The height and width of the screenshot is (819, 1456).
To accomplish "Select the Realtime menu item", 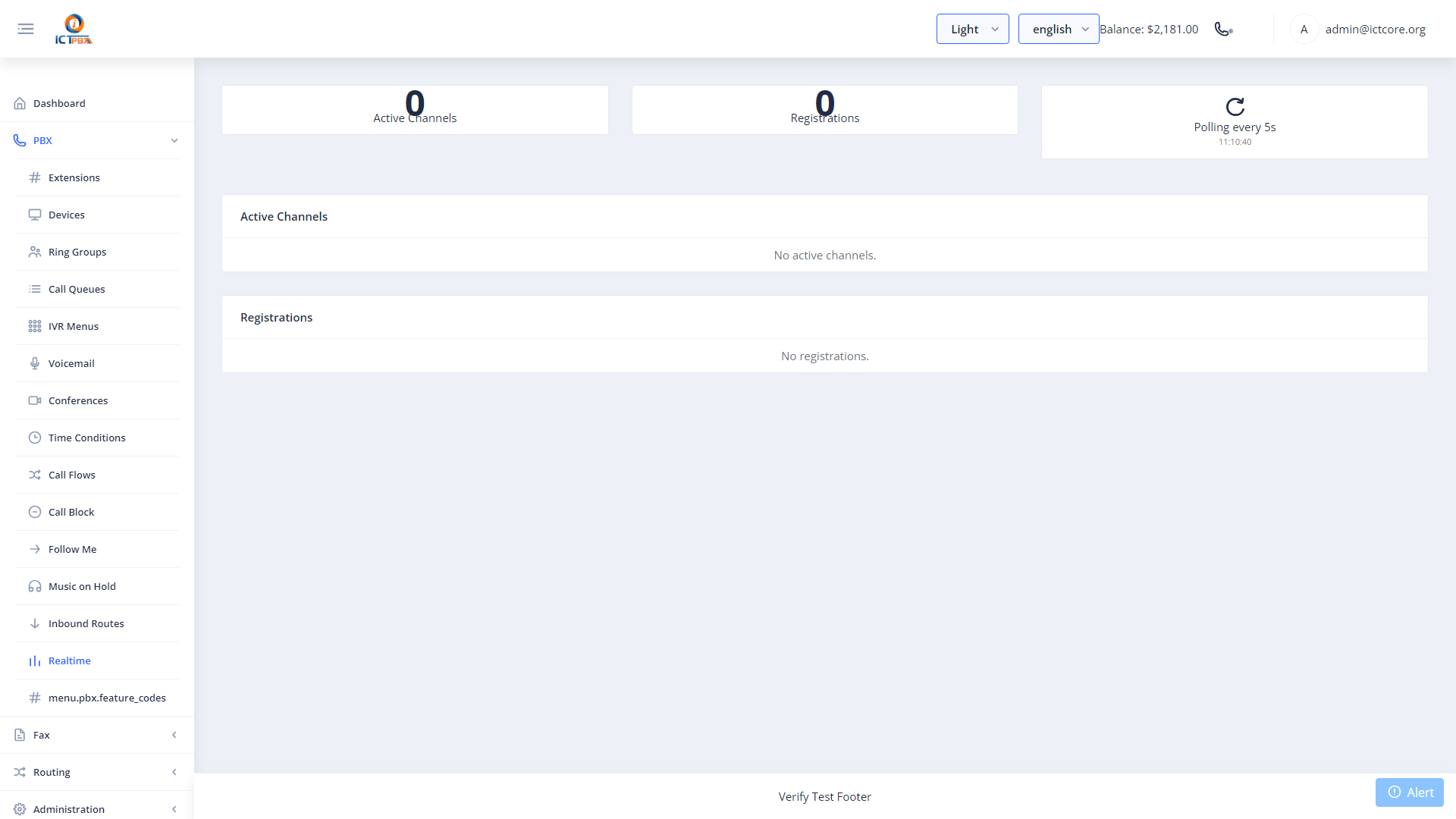I will point(97,661).
